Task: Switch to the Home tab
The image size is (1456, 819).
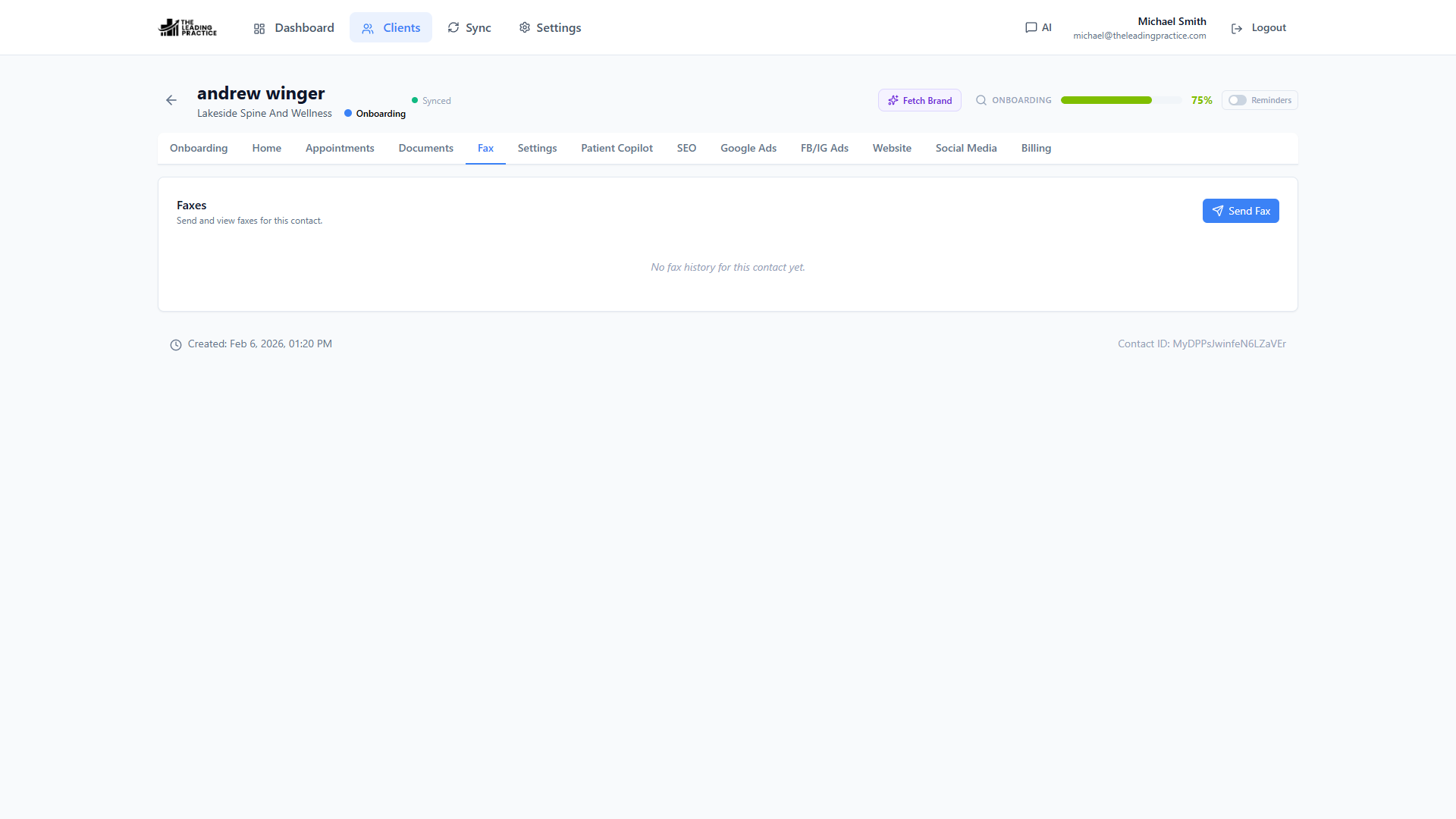Action: coord(267,148)
